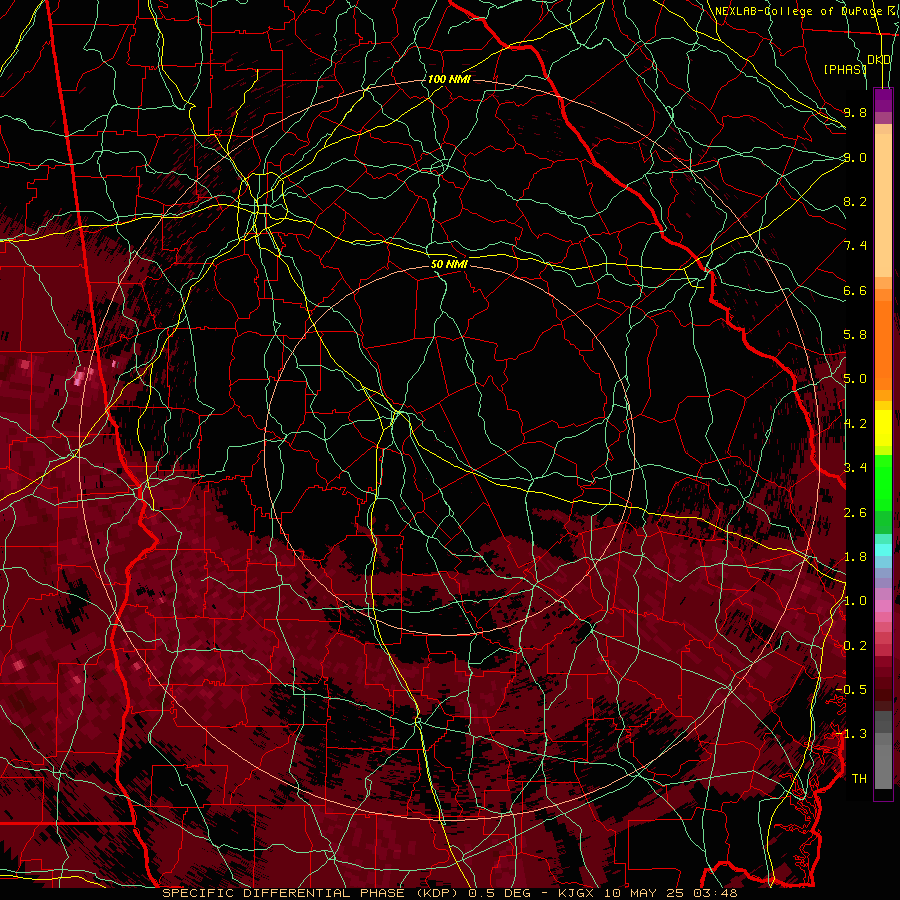900x900 pixels.
Task: Select the 8.2 scale value
Action: pos(855,201)
